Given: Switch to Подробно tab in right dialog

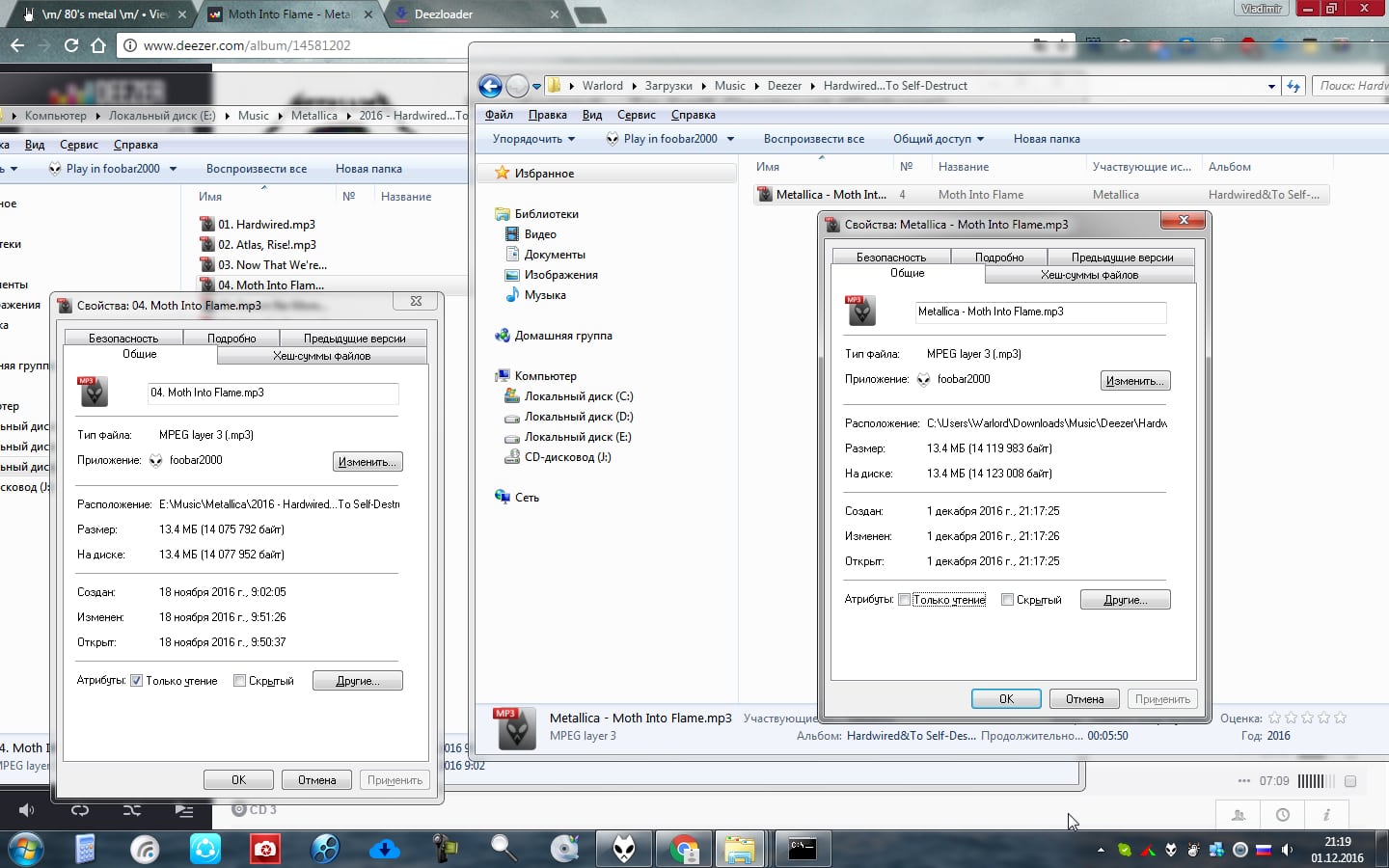Looking at the screenshot, I should [x=999, y=258].
